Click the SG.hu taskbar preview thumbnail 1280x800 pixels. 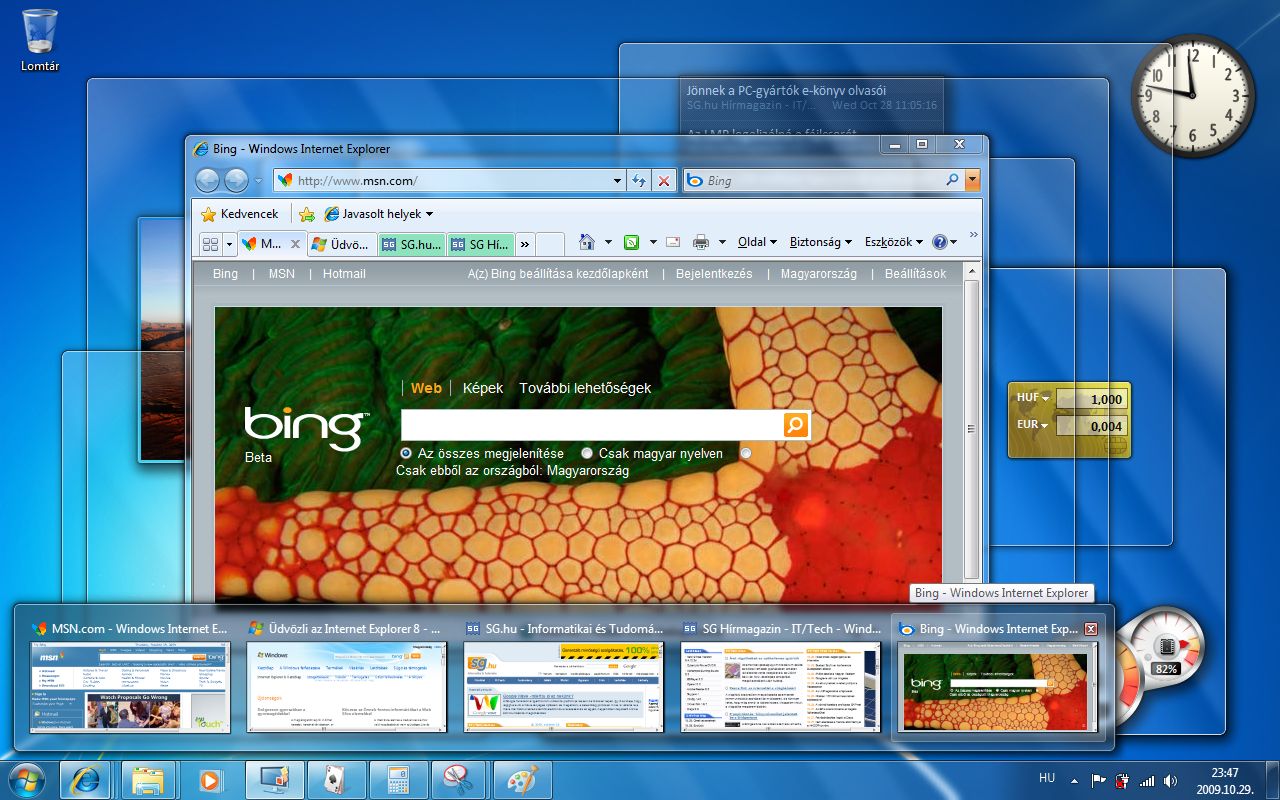point(563,686)
